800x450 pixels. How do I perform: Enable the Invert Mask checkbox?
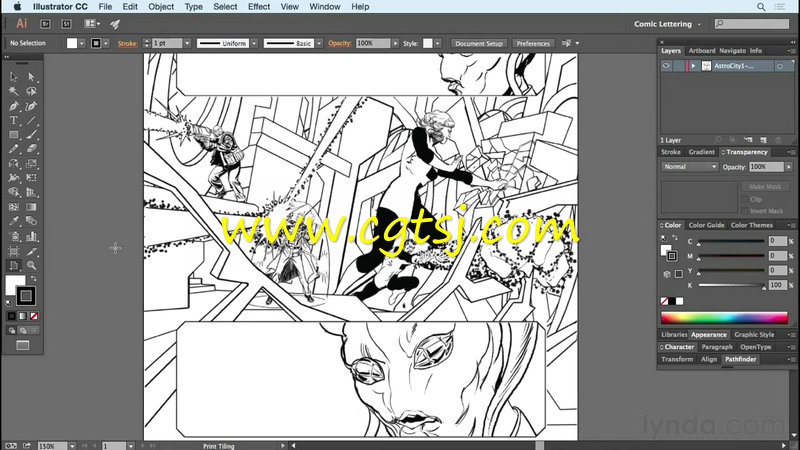click(745, 211)
